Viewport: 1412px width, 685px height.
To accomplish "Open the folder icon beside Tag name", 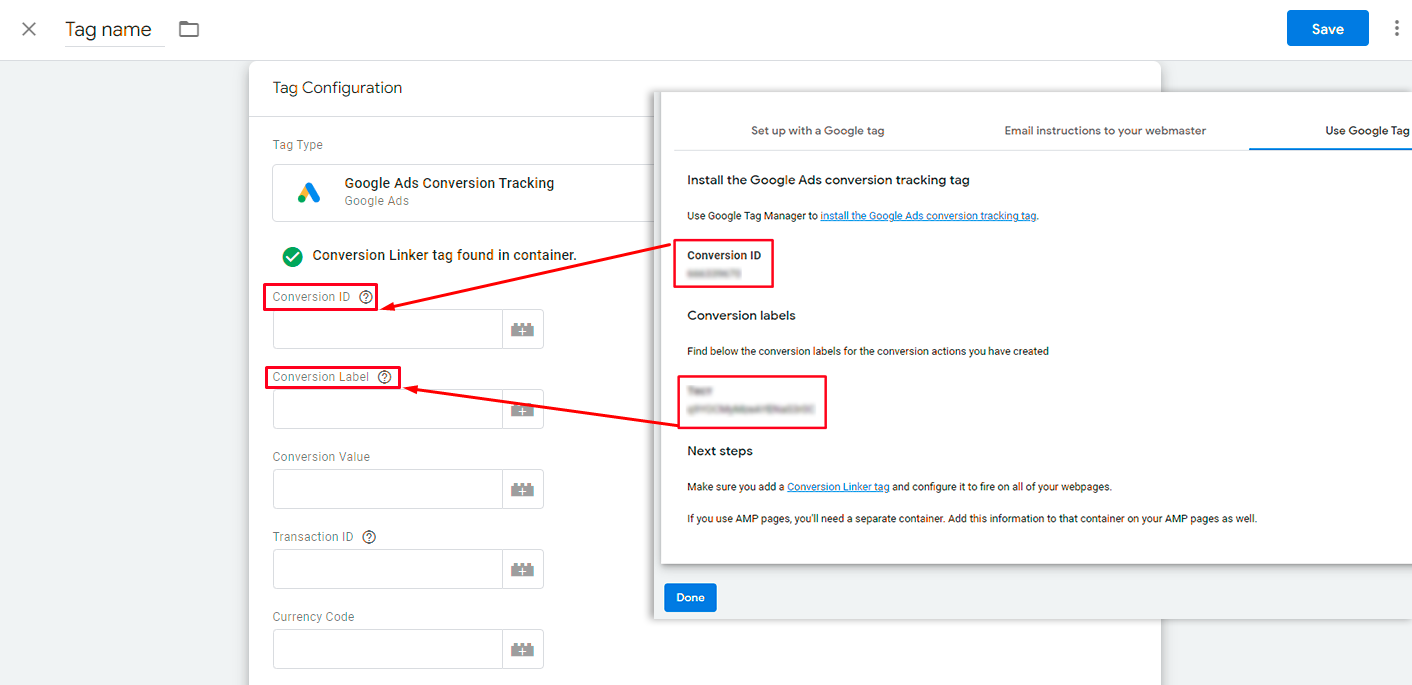I will coord(189,29).
